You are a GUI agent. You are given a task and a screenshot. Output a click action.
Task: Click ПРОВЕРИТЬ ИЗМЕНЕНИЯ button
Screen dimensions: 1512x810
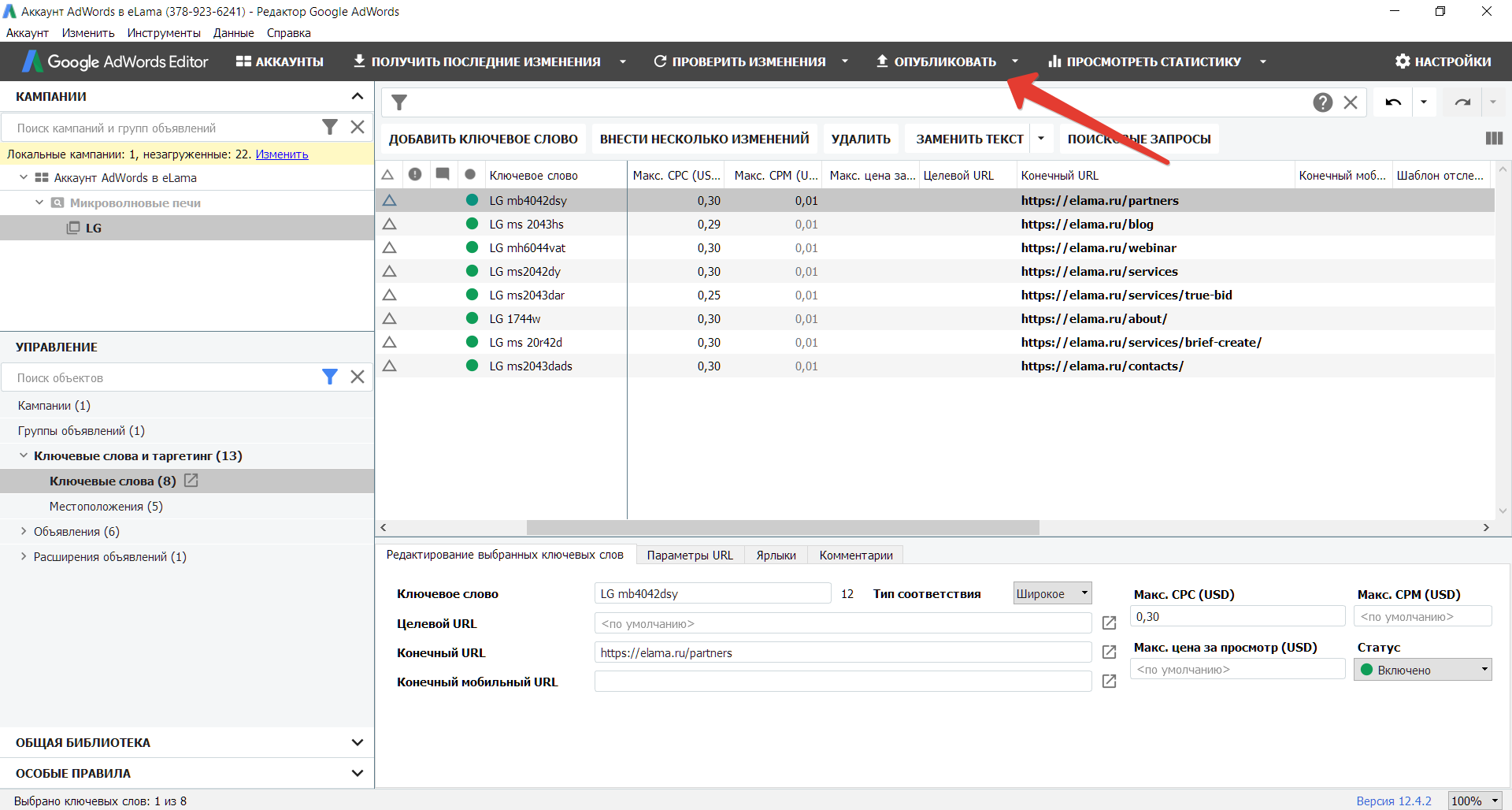coord(739,61)
